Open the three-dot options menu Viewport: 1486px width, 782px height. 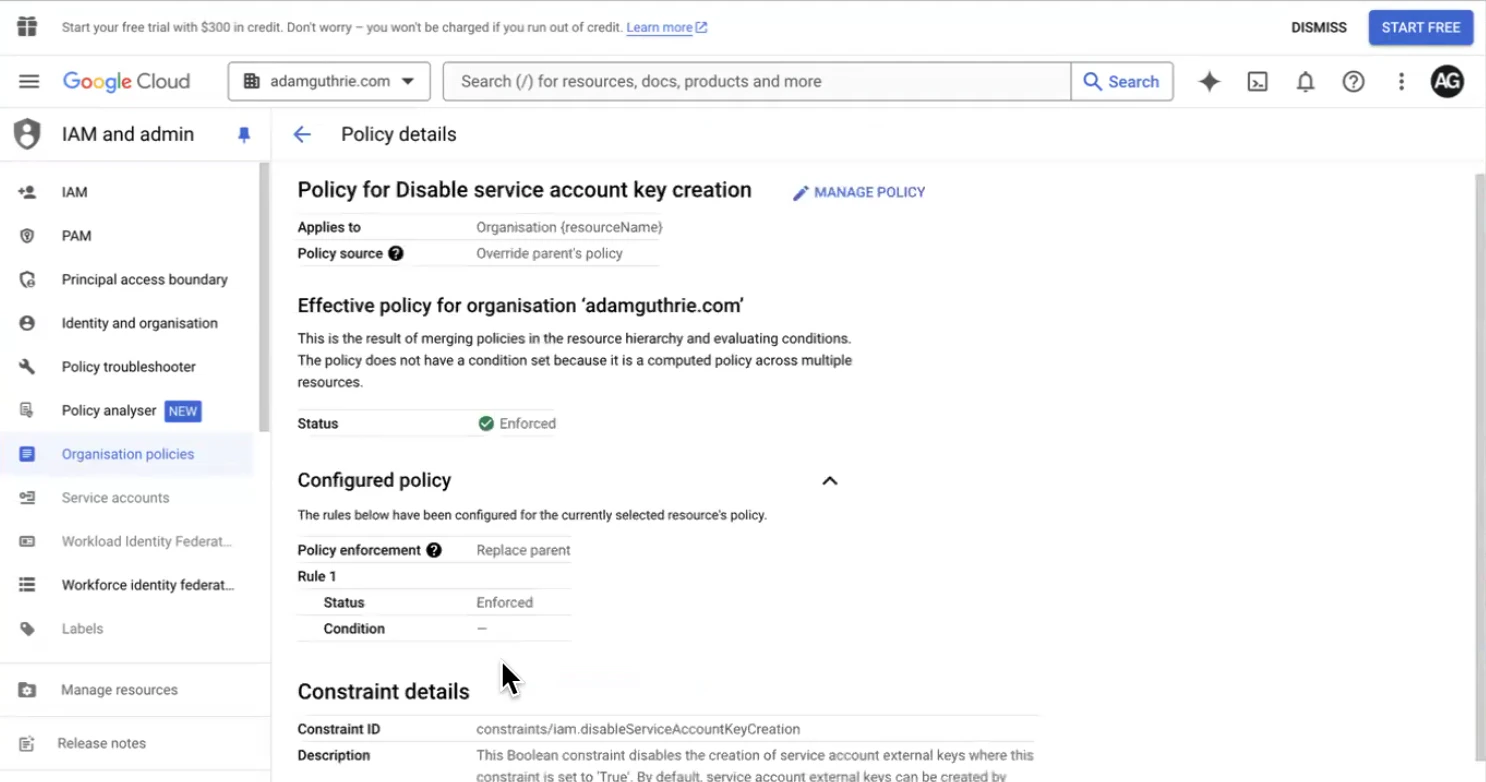1401,81
